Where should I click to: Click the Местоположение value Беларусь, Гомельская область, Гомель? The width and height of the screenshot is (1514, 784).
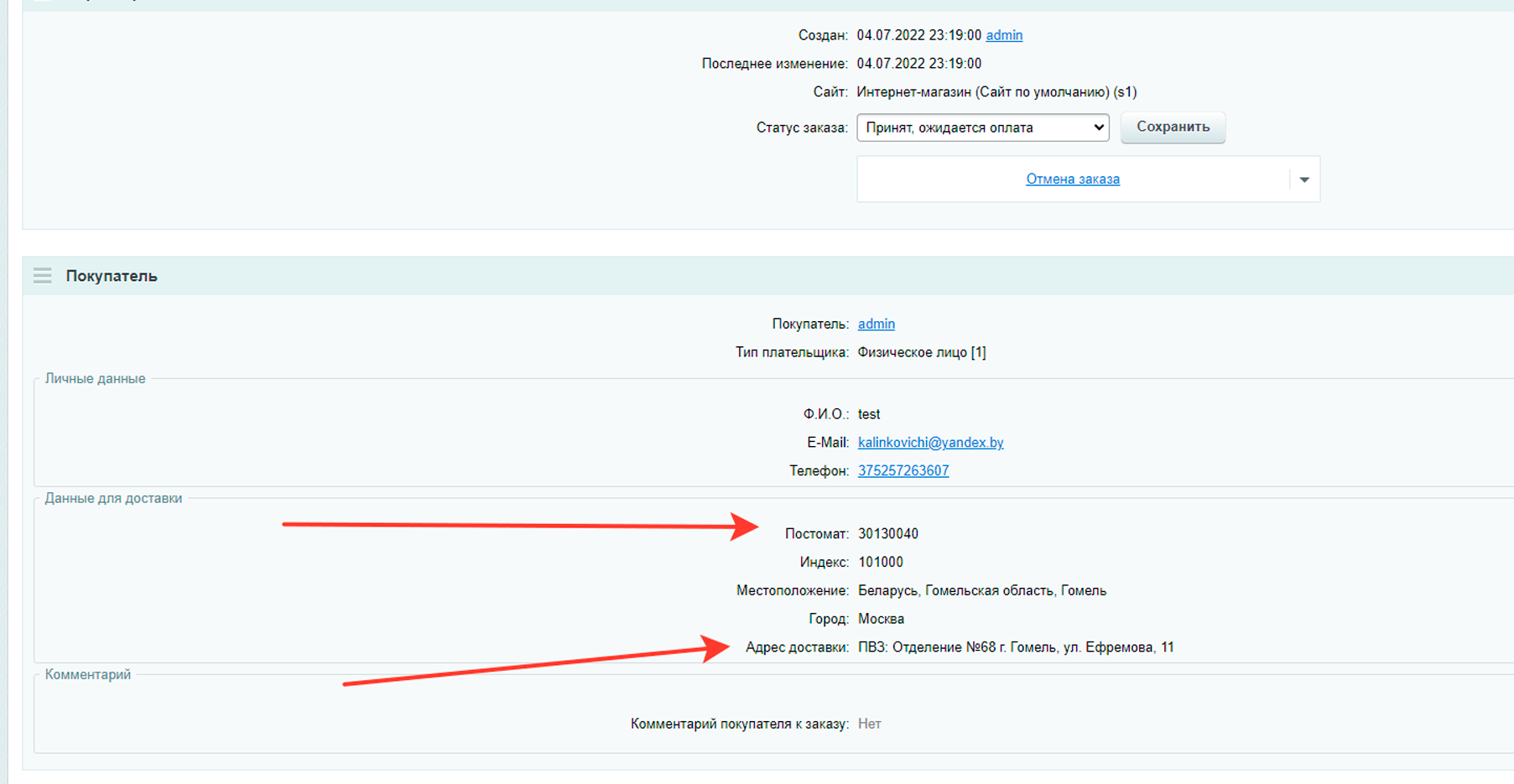pyautogui.click(x=982, y=591)
